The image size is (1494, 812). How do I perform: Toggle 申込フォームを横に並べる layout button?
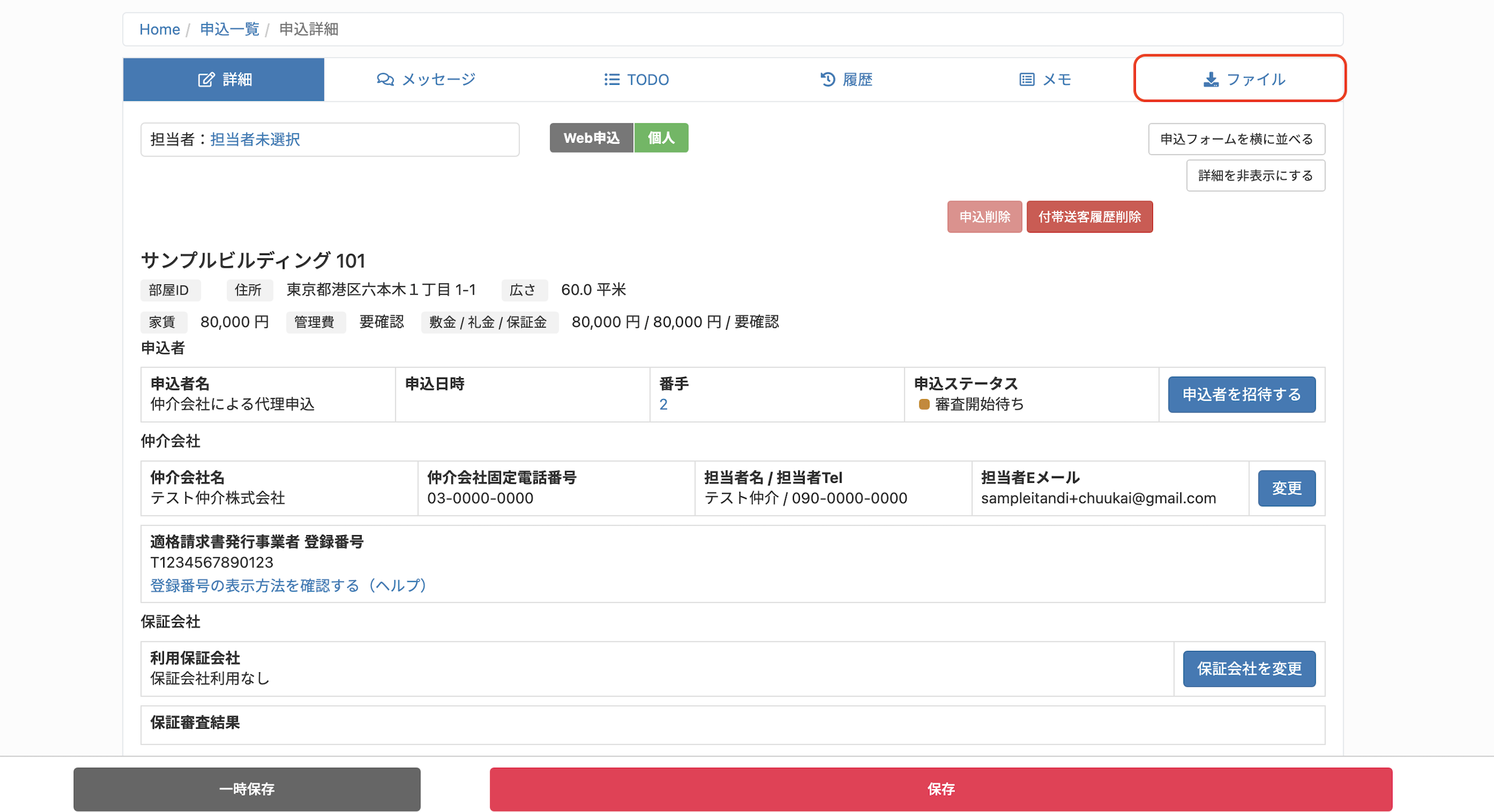click(x=1236, y=139)
